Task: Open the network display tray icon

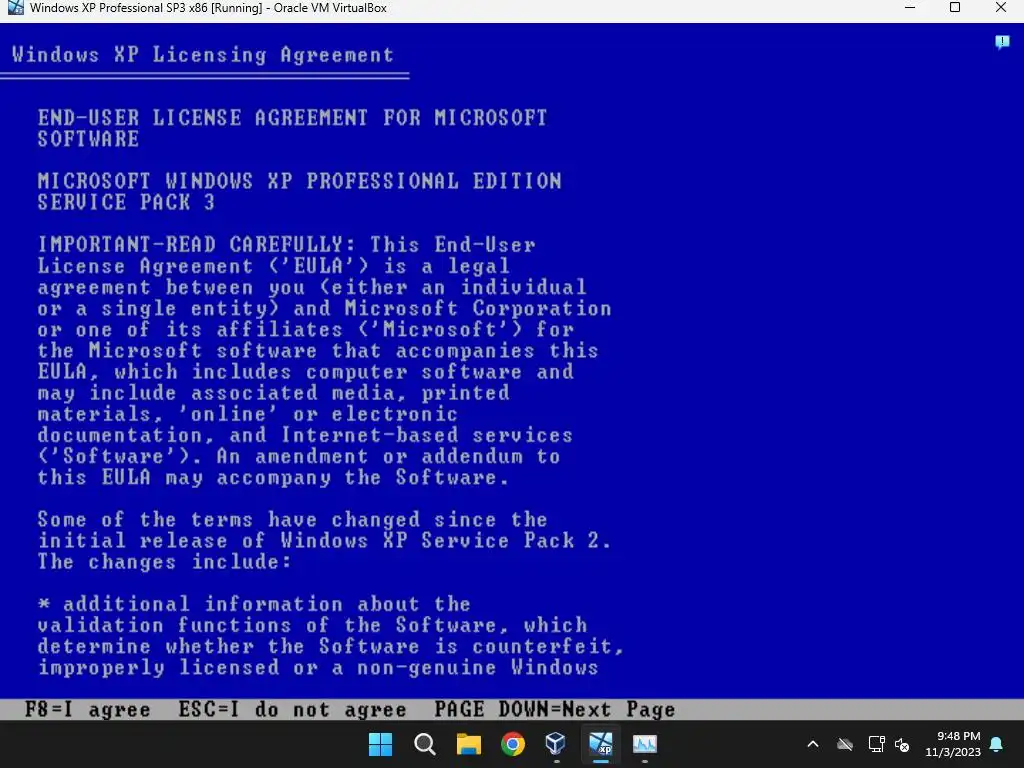Action: click(x=876, y=744)
